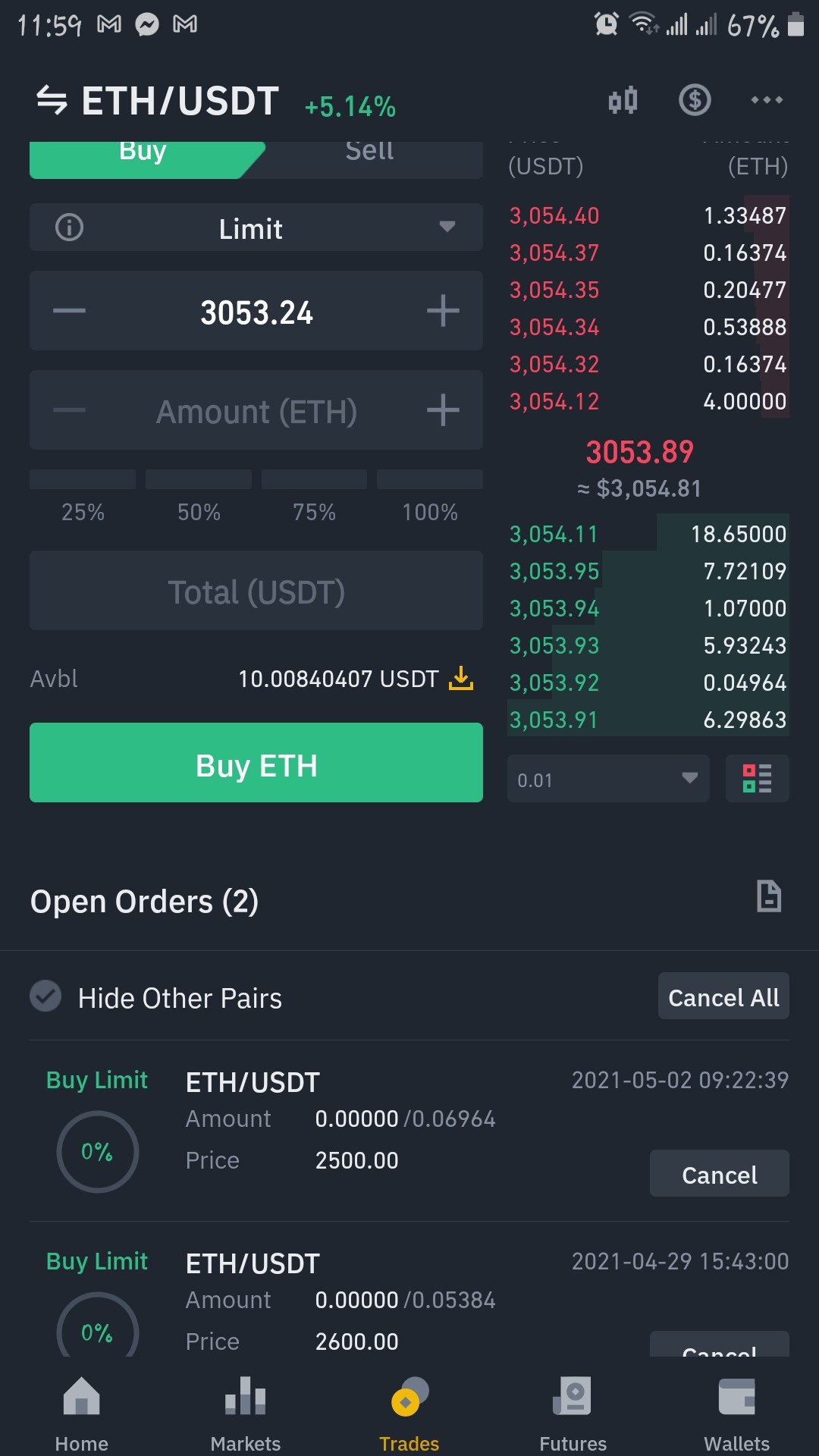
Task: Tap the dollar coin icon in header
Action: [694, 100]
